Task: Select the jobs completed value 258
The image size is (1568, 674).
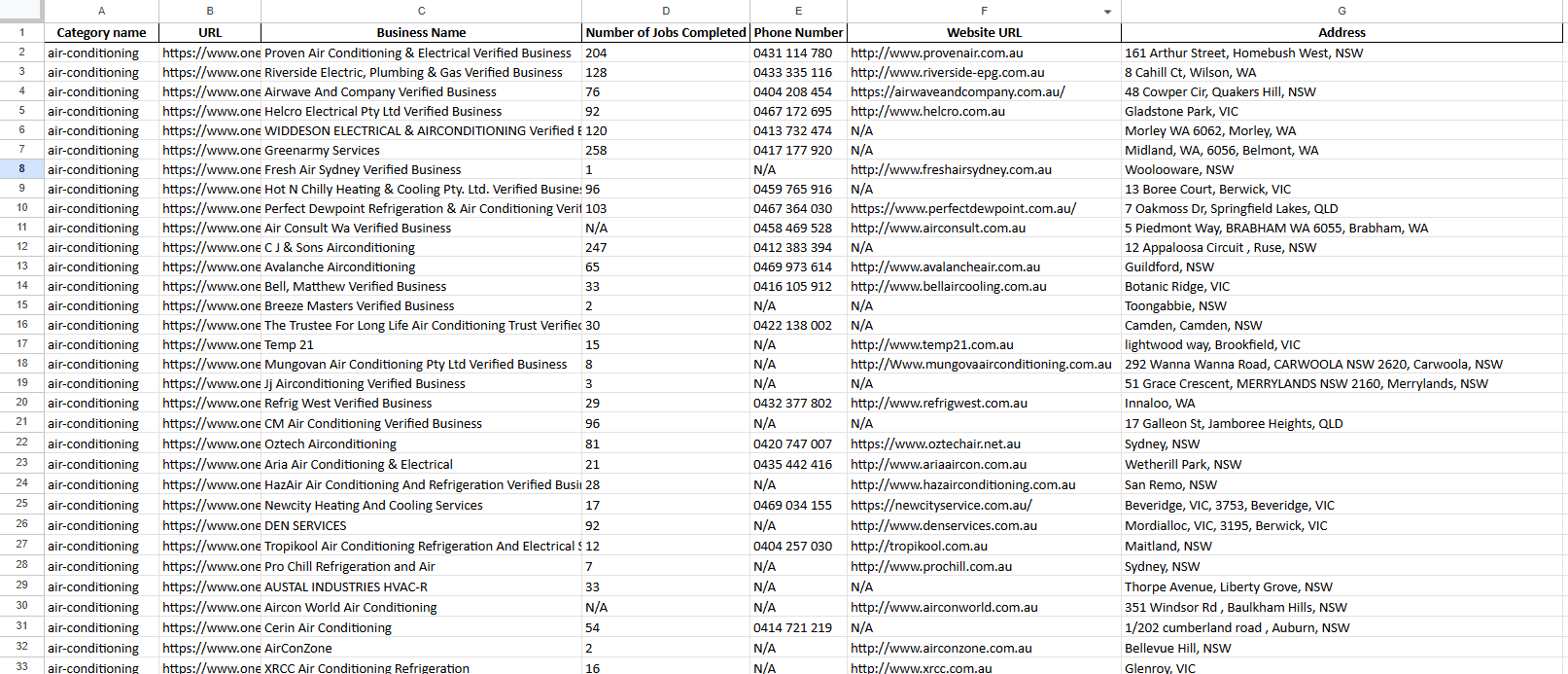Action: pyautogui.click(x=666, y=150)
